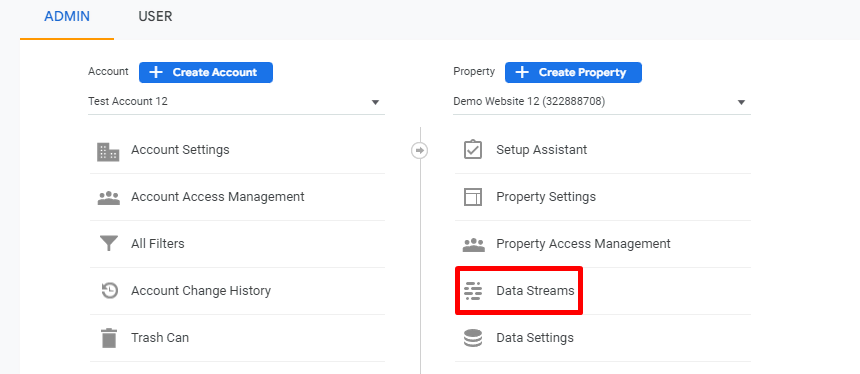Click the All Filters funnel icon
The height and width of the screenshot is (374, 860).
pos(109,243)
